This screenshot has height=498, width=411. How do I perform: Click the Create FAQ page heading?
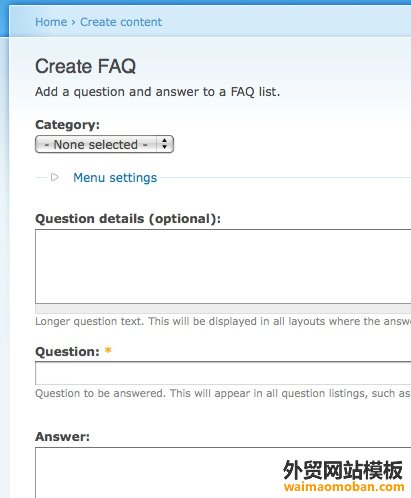pyautogui.click(x=86, y=66)
